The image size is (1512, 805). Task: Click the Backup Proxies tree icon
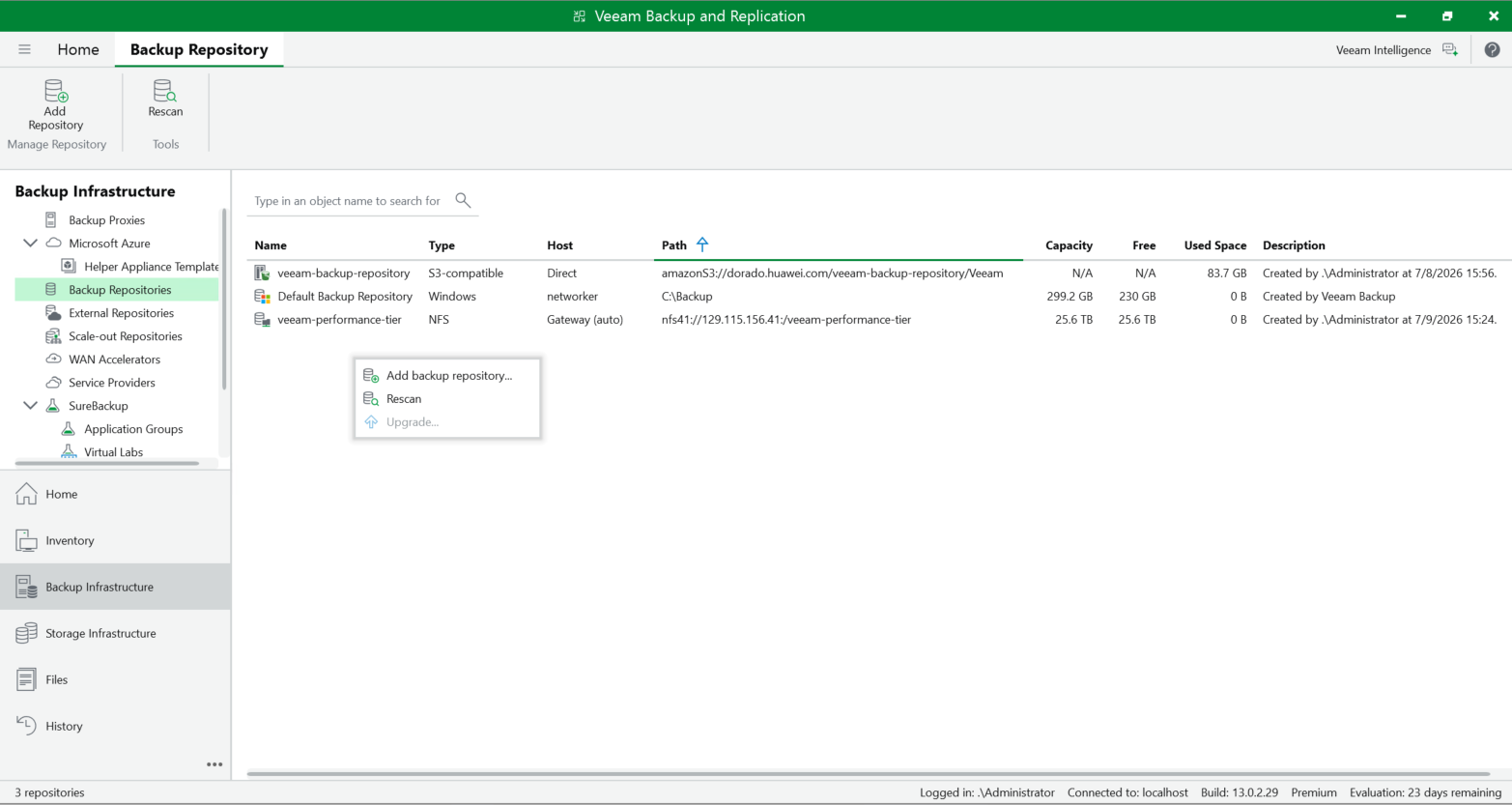click(x=51, y=220)
